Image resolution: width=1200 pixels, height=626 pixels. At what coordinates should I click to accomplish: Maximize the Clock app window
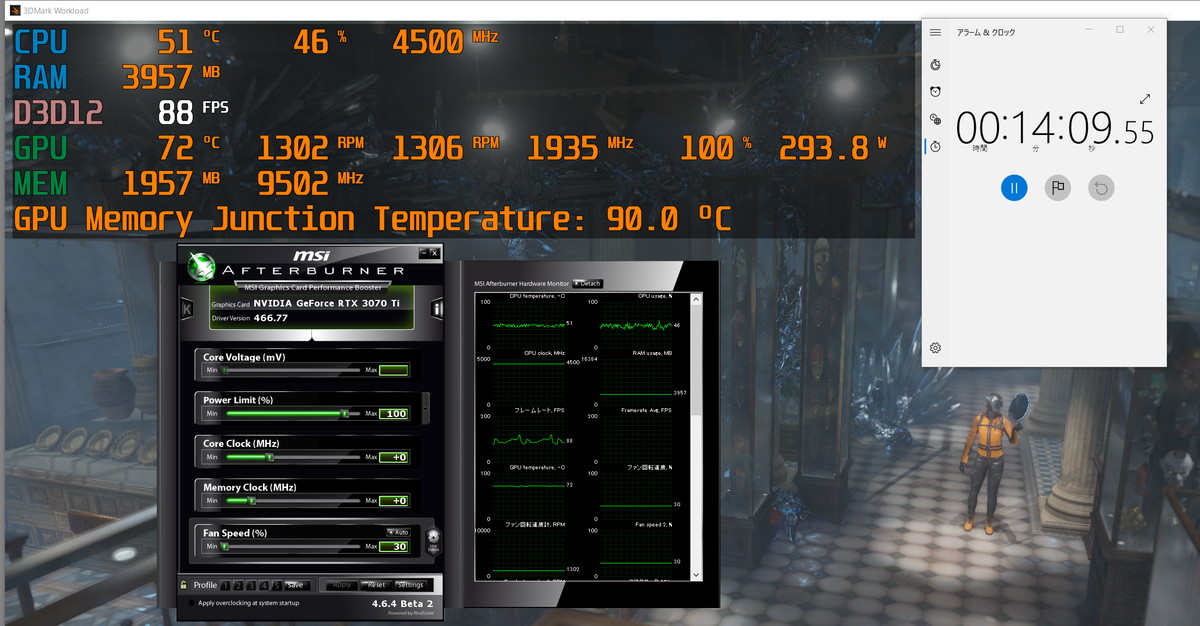tap(1119, 30)
